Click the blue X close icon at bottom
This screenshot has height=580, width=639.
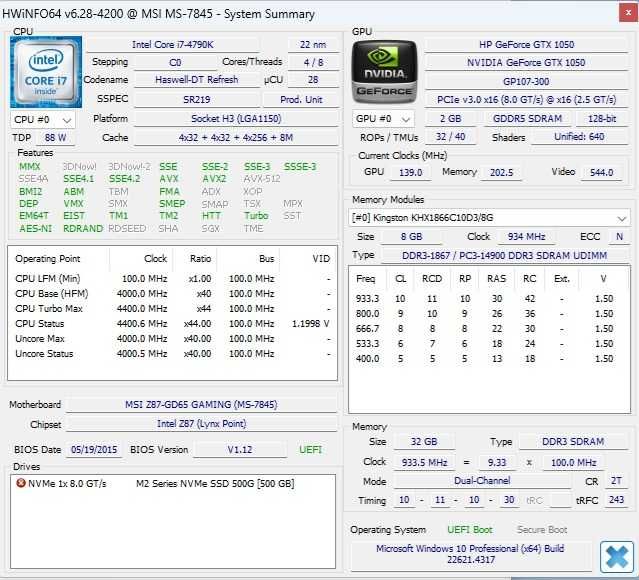click(617, 557)
